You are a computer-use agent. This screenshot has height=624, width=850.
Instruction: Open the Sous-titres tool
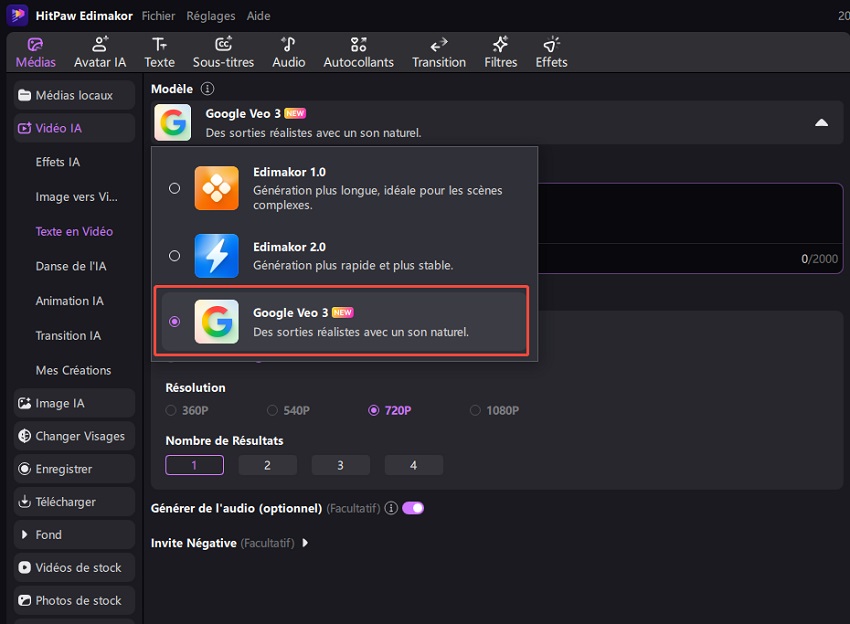pos(223,52)
